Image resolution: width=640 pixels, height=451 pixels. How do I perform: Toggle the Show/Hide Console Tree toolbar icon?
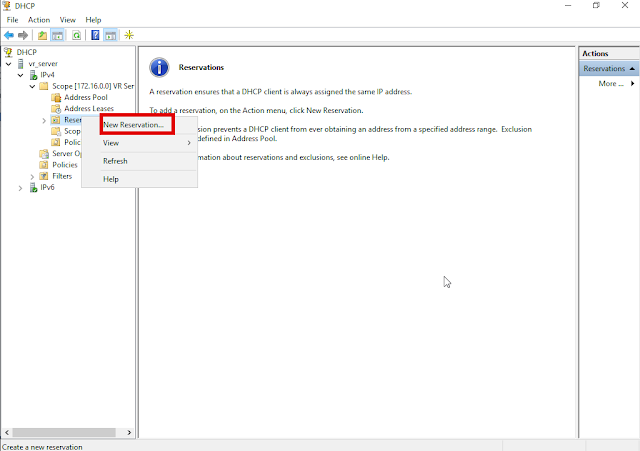pos(58,35)
